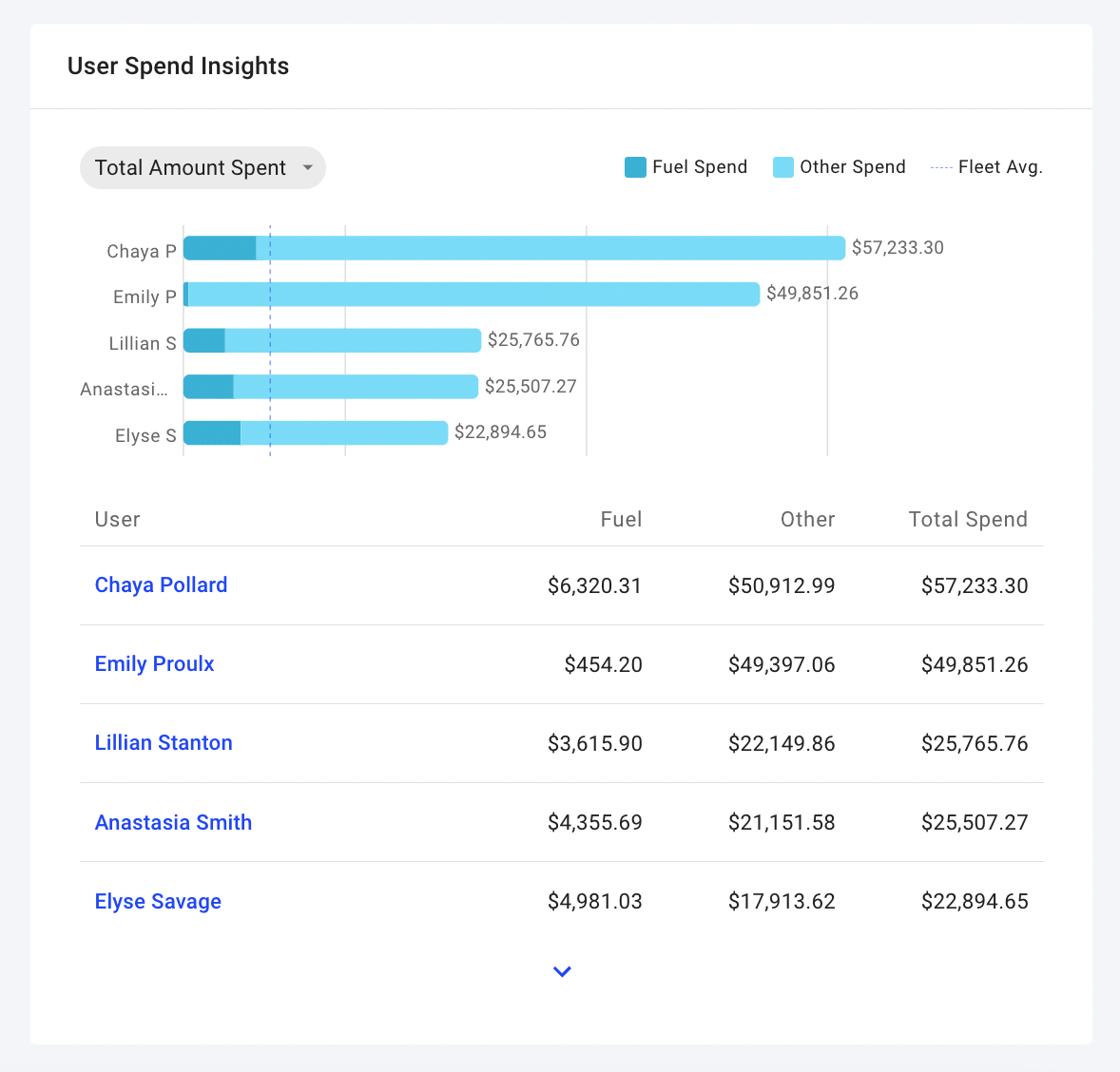The width and height of the screenshot is (1120, 1072).
Task: Open Chaya Pollard's user profile link
Action: pos(161,585)
